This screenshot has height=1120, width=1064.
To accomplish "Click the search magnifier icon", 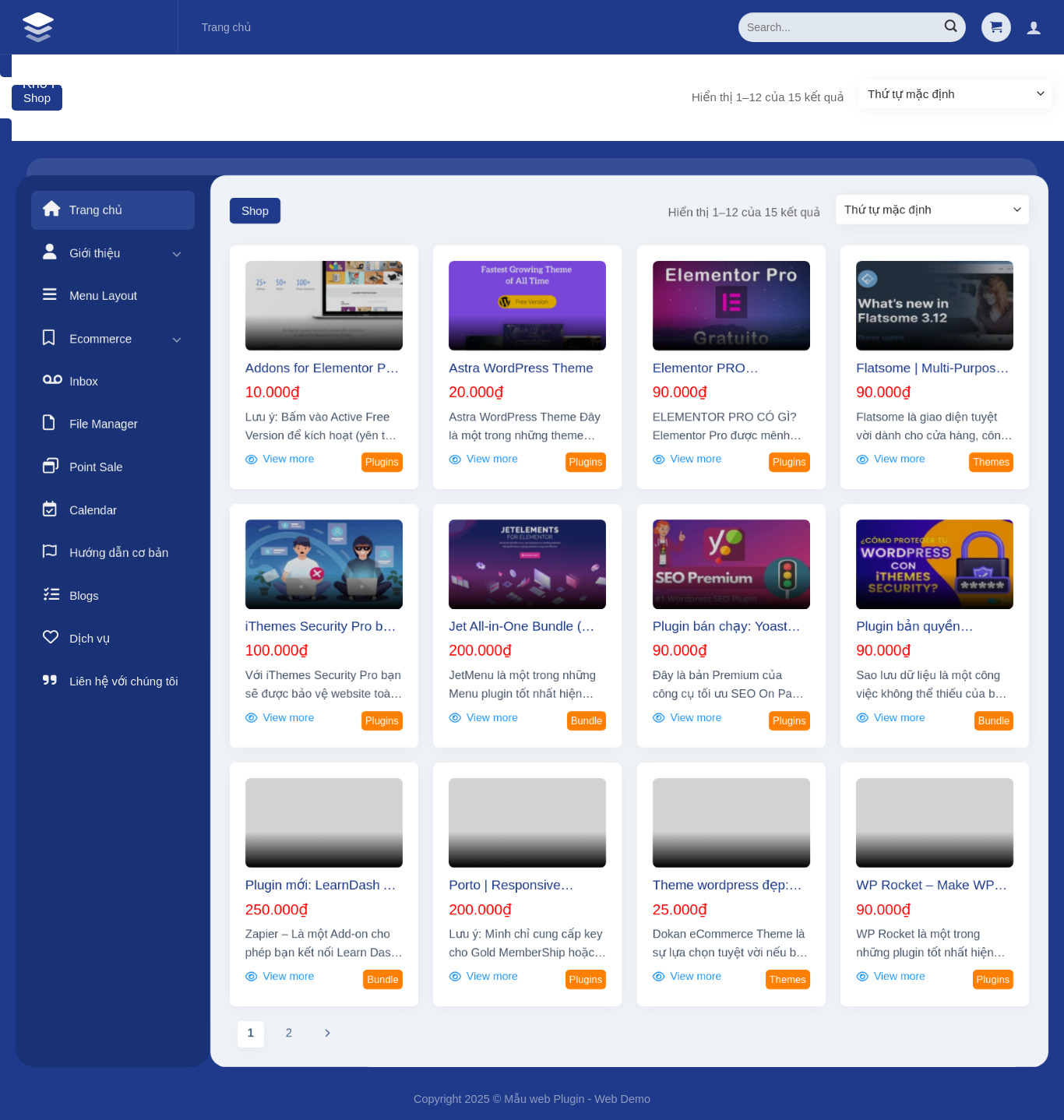I will click(x=950, y=26).
